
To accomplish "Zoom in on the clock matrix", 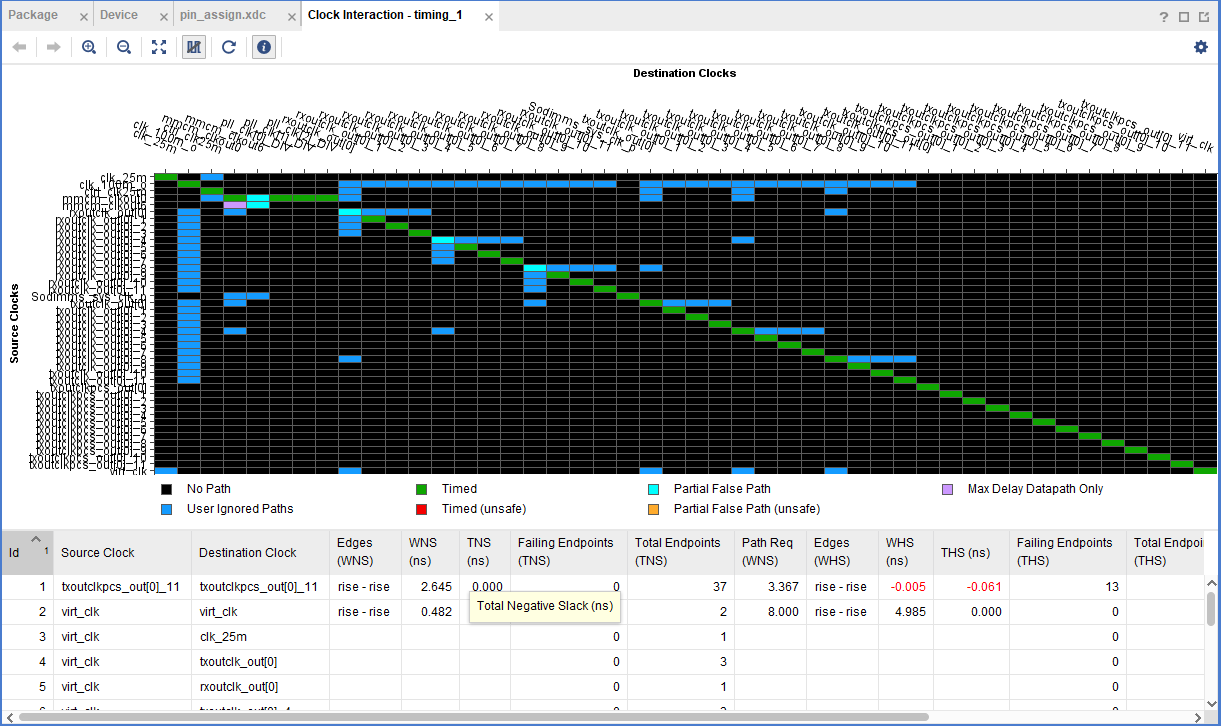I will (89, 47).
